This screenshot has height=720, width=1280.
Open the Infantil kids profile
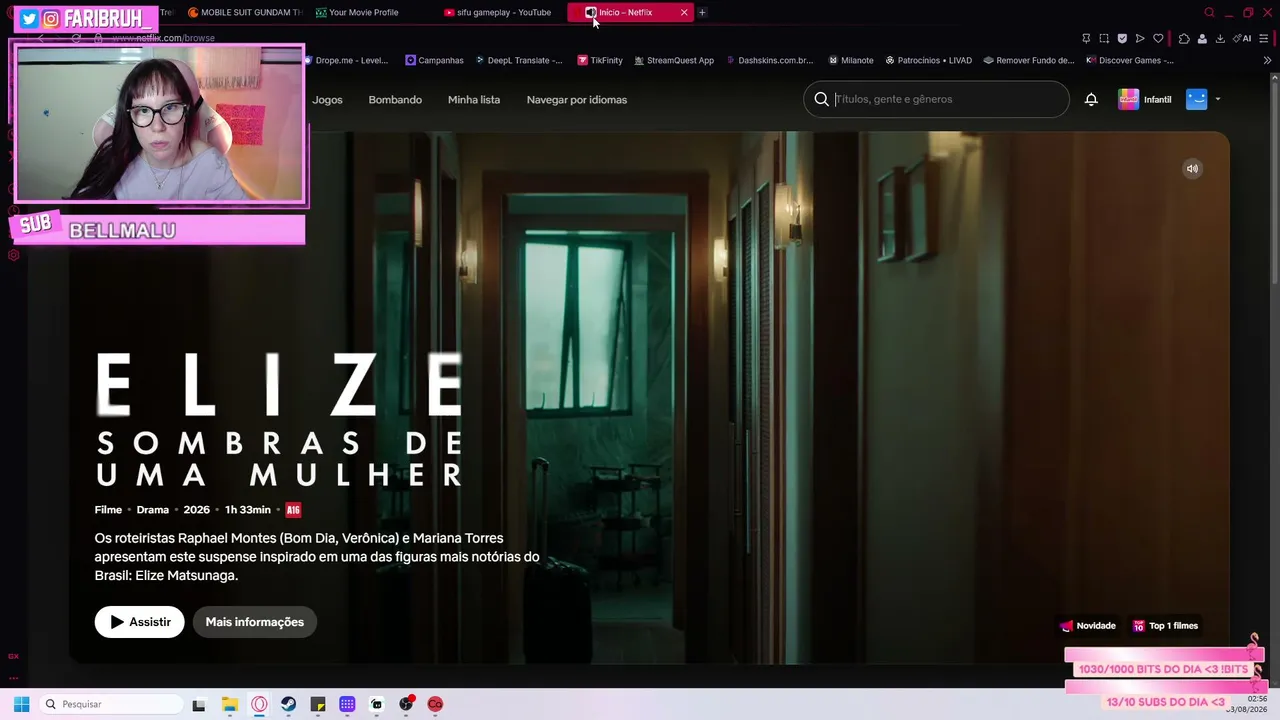tap(1145, 99)
